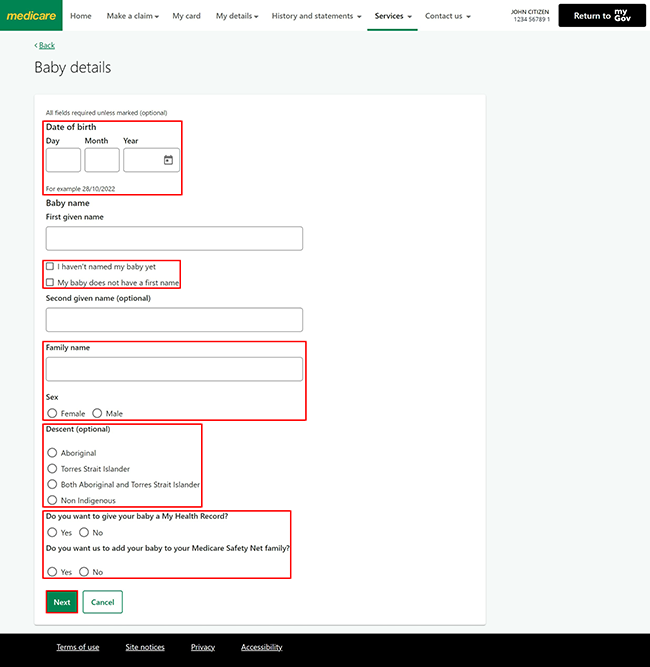Go to the Home page
Screen dimensions: 650x667
[81, 16]
